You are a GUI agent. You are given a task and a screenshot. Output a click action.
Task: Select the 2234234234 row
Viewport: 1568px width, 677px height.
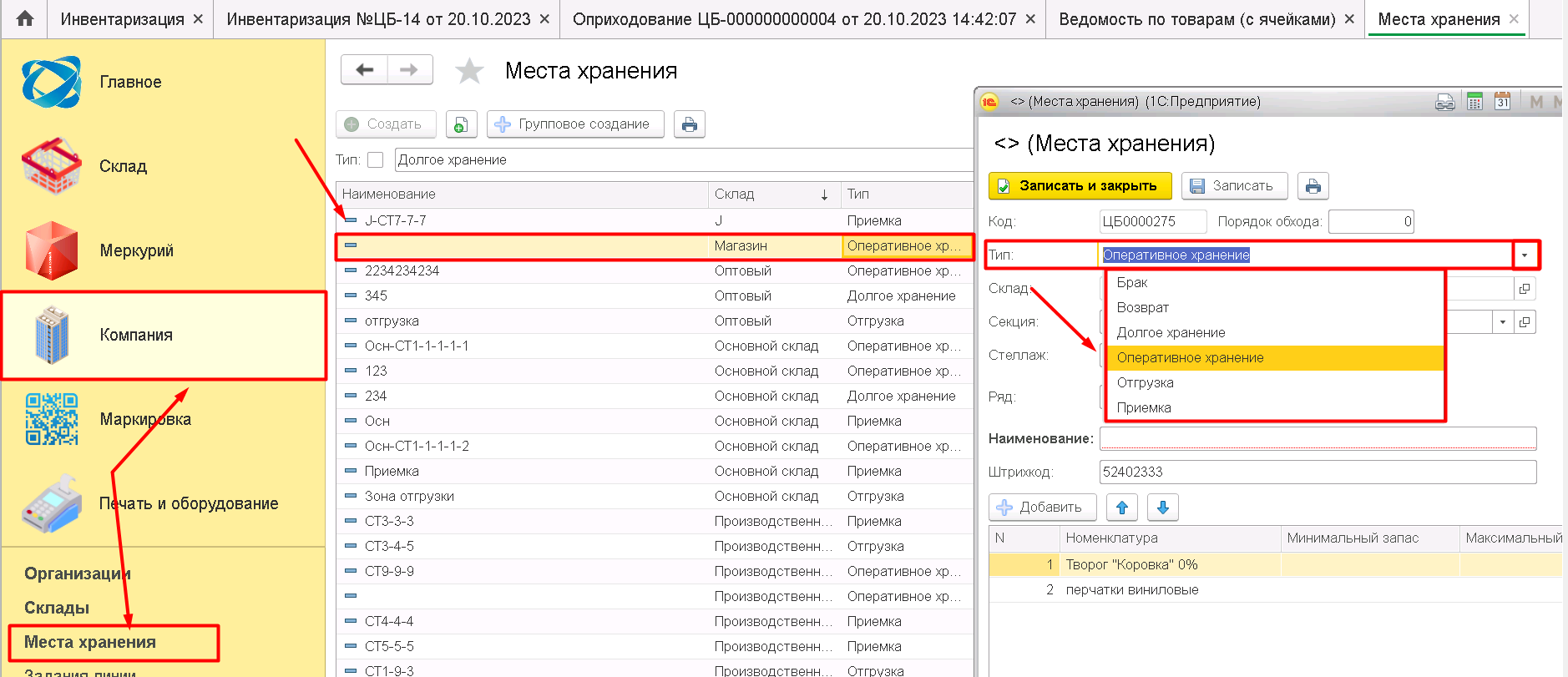655,270
